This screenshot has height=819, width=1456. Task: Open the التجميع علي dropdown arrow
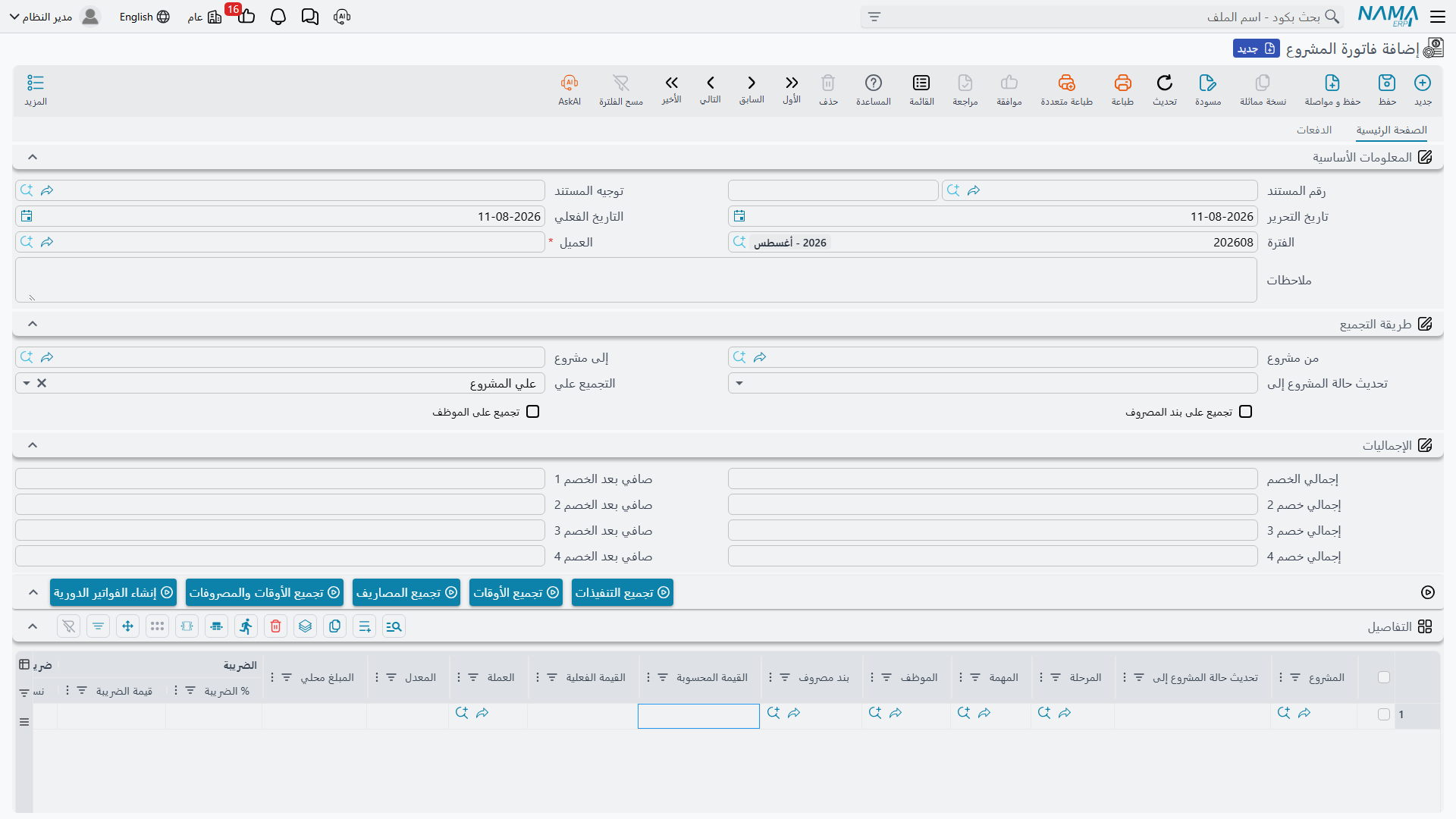pos(27,383)
